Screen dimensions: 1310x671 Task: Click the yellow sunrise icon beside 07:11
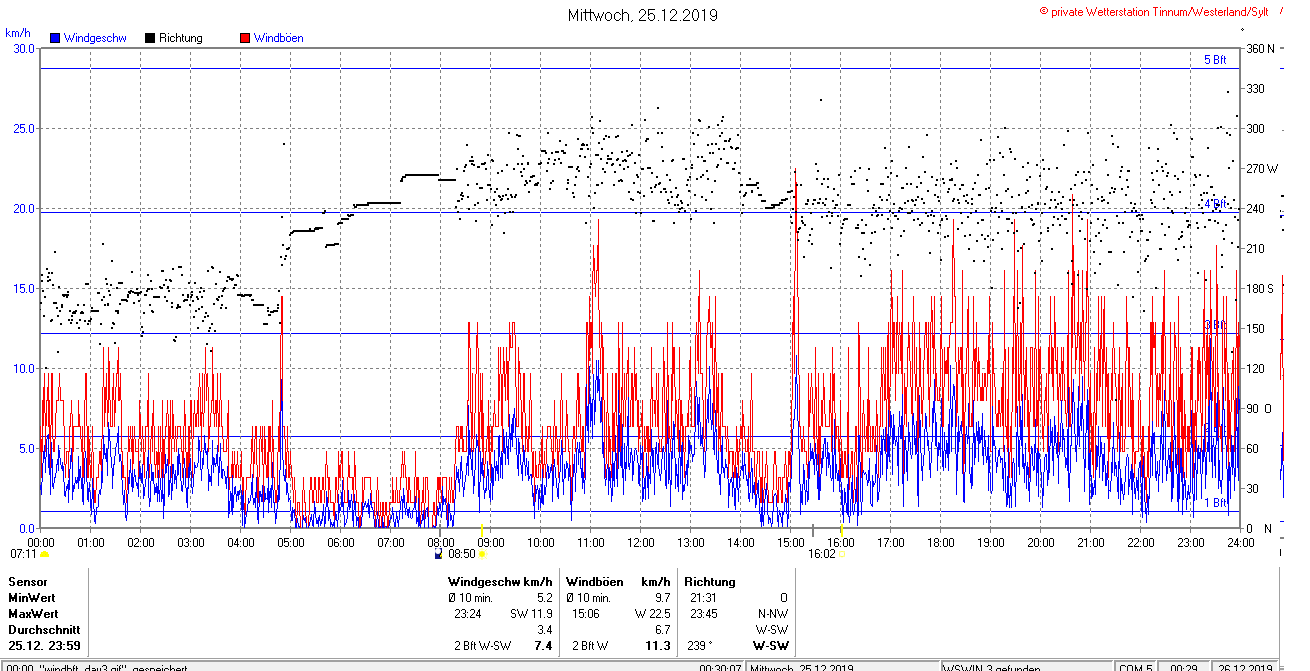[x=44, y=553]
